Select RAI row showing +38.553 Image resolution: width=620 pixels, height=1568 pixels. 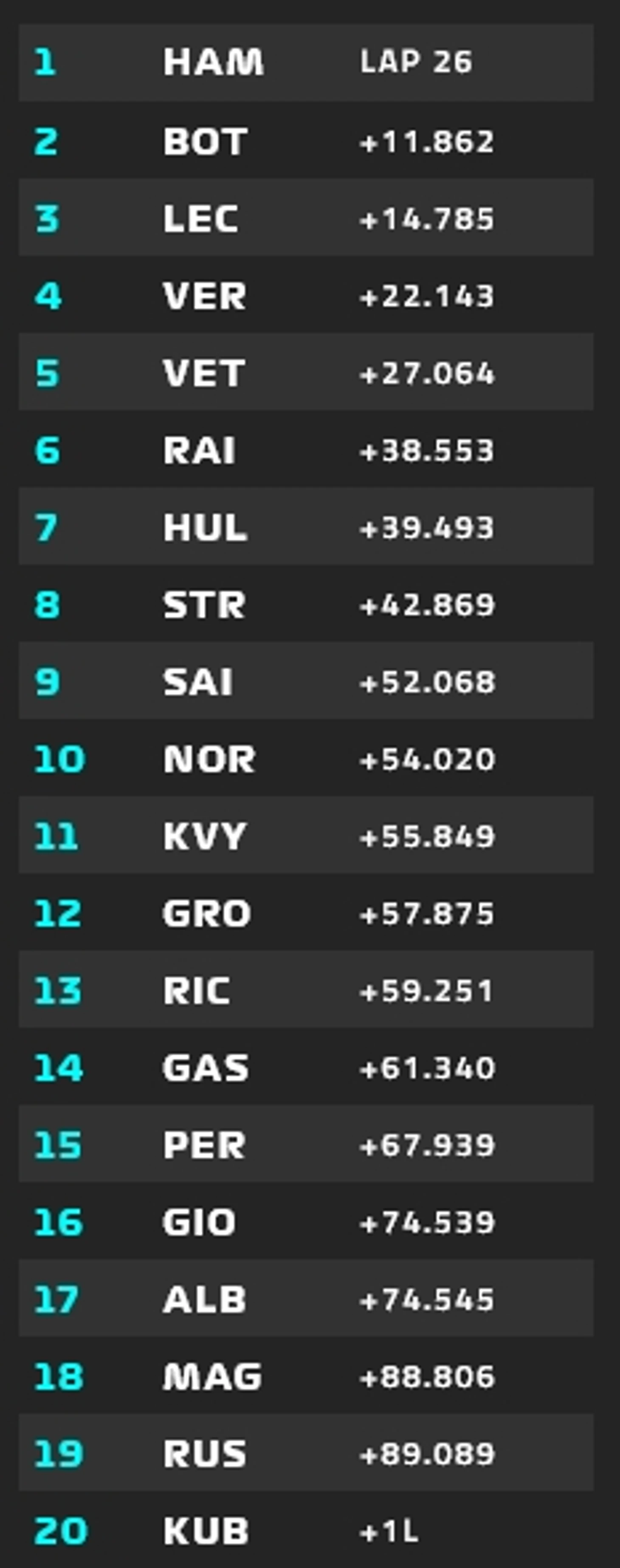point(306,449)
